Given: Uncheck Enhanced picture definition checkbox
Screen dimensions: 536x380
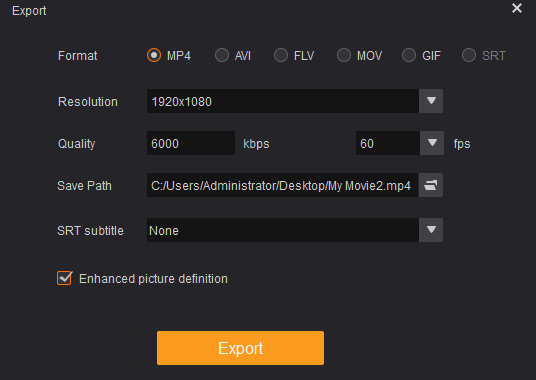Looking at the screenshot, I should [x=65, y=278].
